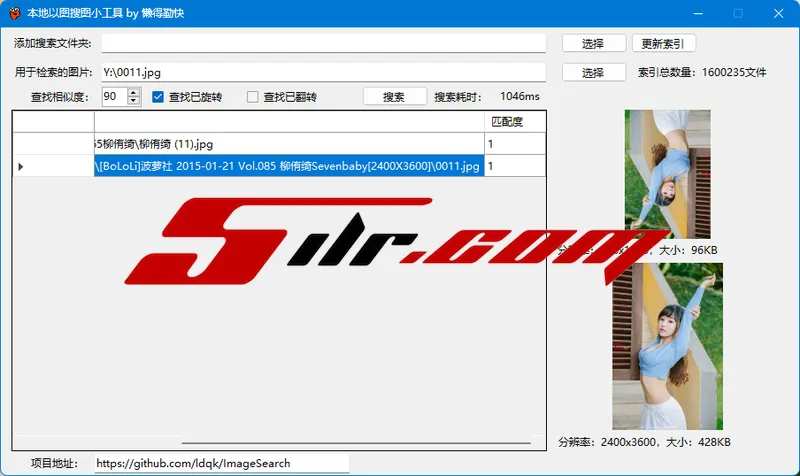Click 选择 button beside the query image field
The width and height of the screenshot is (800, 476).
(594, 72)
